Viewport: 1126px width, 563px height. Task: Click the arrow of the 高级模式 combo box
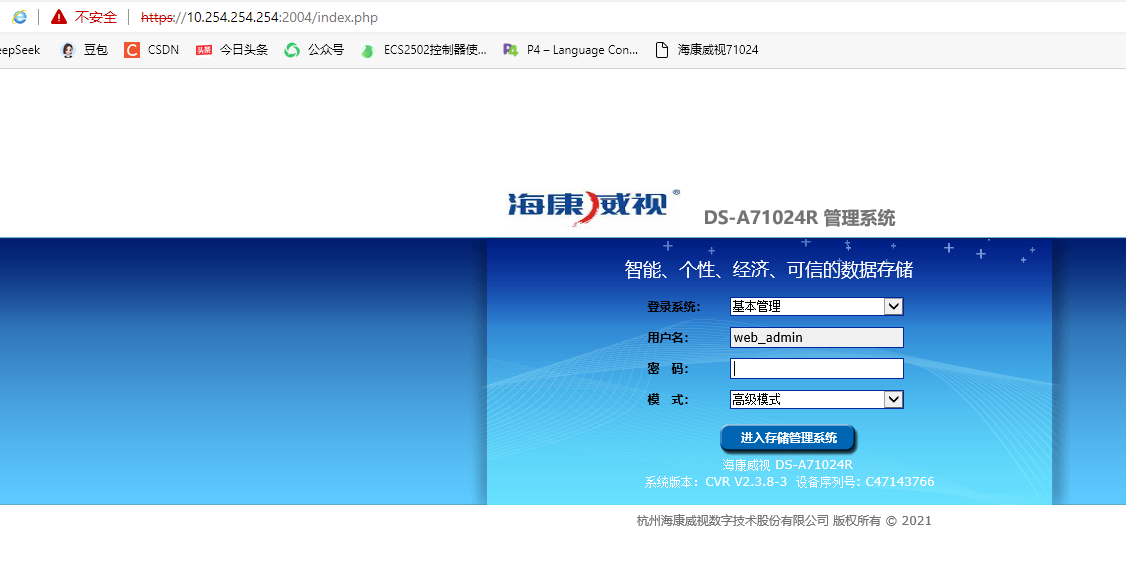893,399
